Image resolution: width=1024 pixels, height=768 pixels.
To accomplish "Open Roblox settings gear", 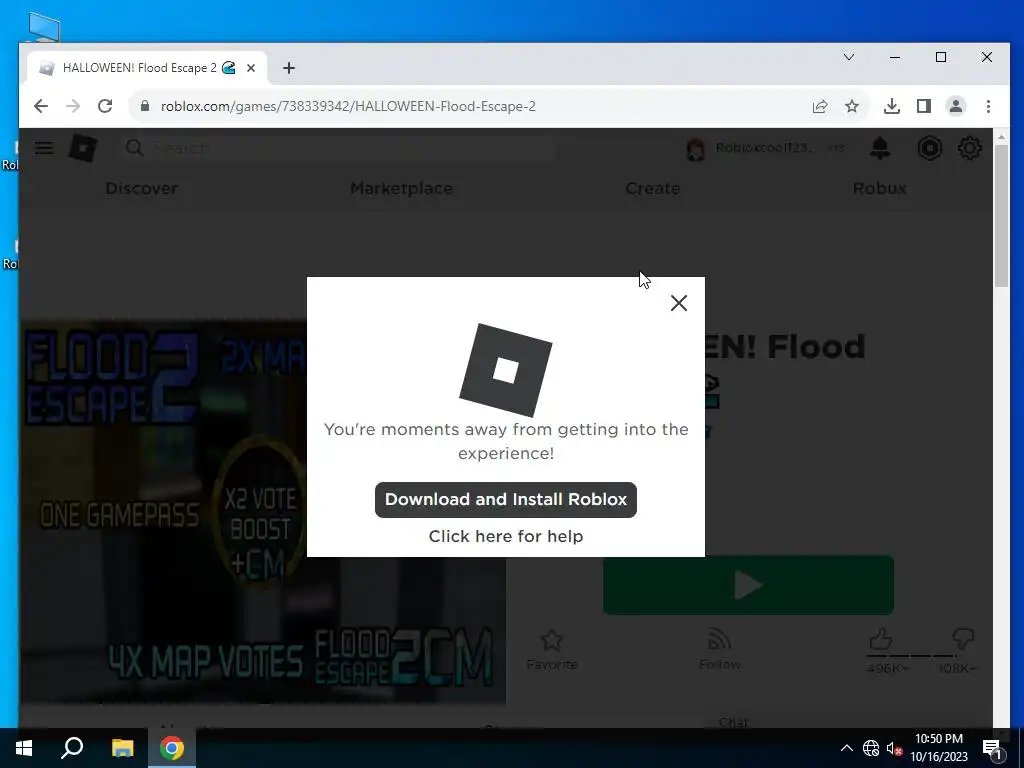I will [x=970, y=148].
